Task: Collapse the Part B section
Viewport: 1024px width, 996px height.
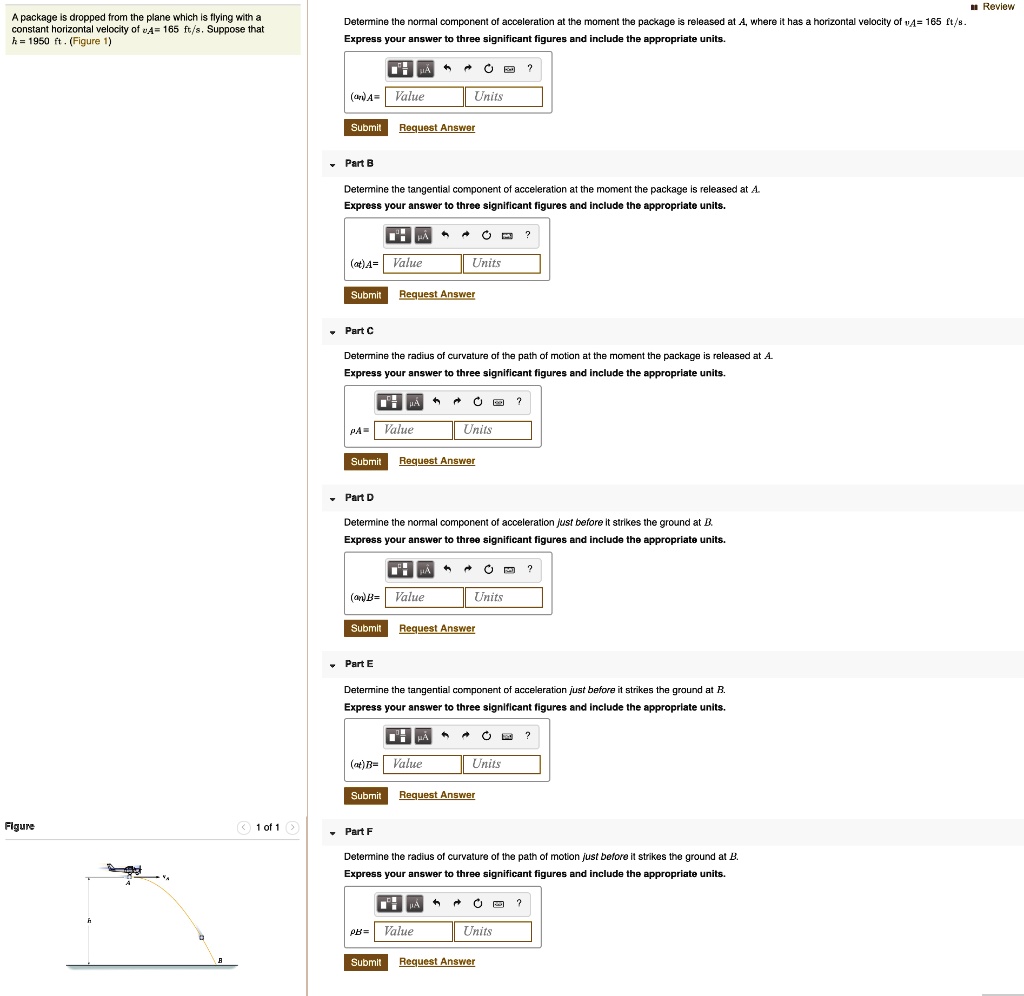Action: pyautogui.click(x=332, y=165)
